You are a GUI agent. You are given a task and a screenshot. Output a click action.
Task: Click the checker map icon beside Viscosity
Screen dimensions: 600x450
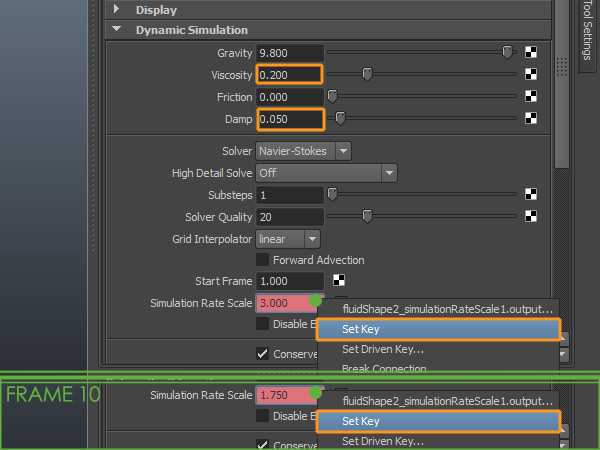click(x=532, y=74)
